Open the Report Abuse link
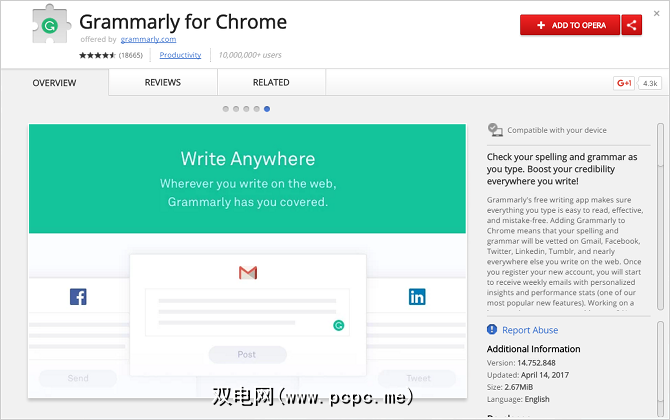 530,330
